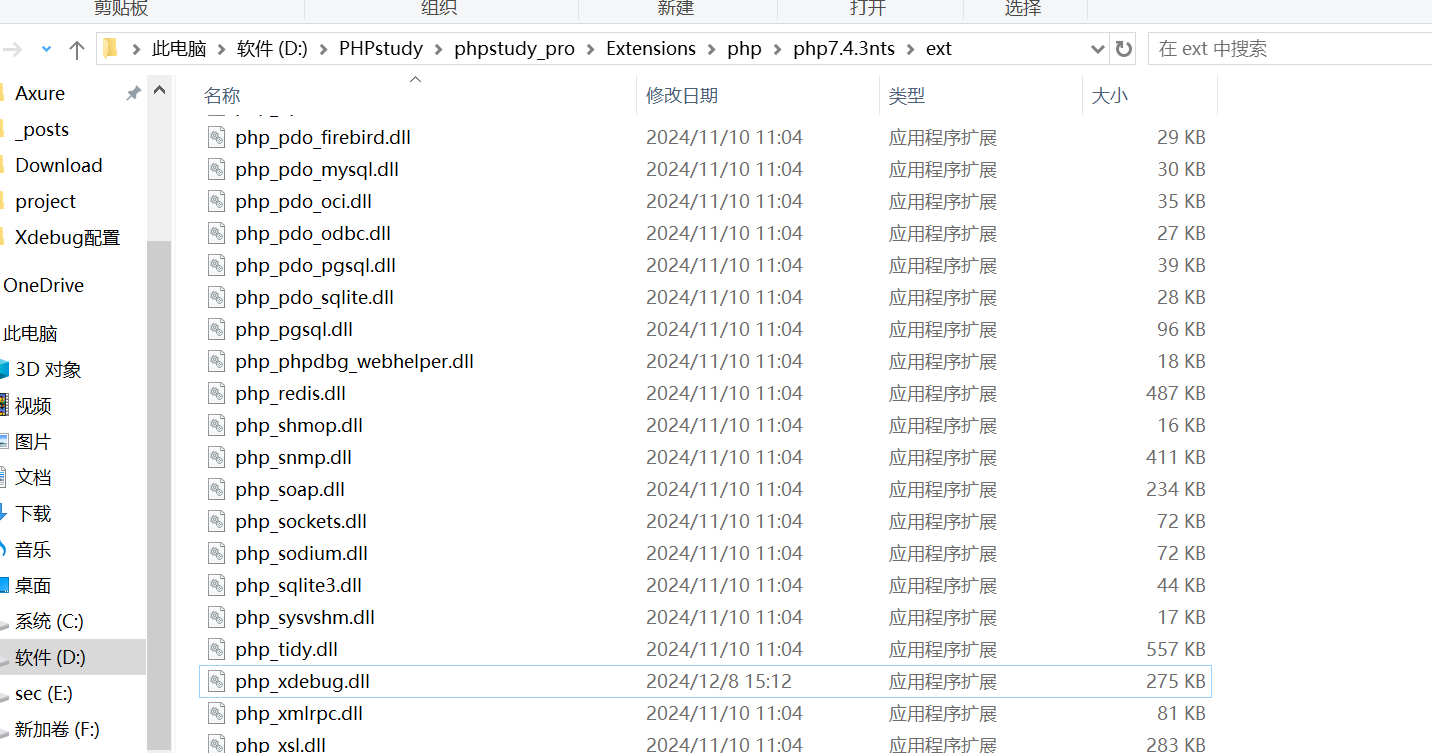Click the search box for ext folder
Image resolution: width=1432 pixels, height=753 pixels.
1290,49
